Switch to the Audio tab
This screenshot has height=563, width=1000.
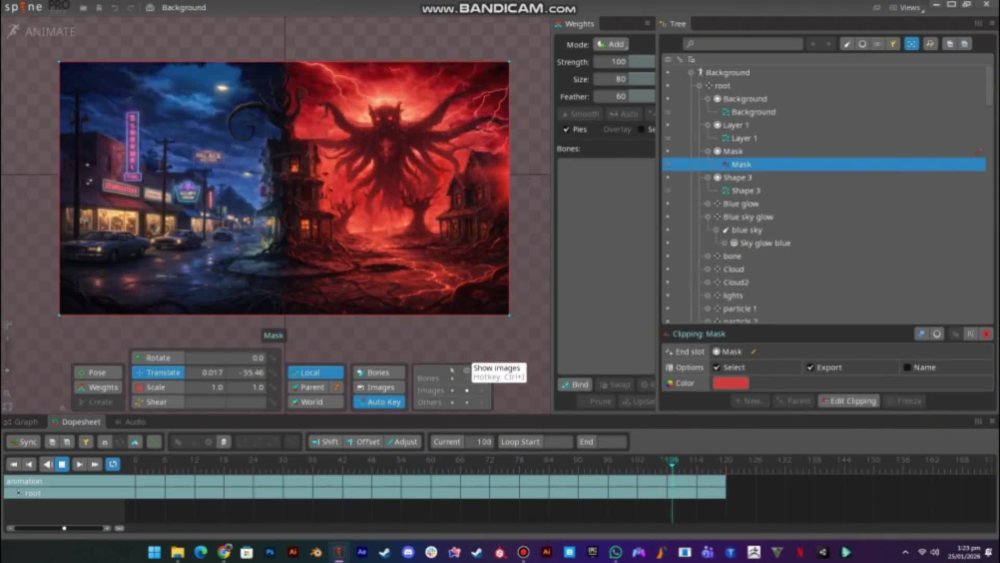point(131,421)
